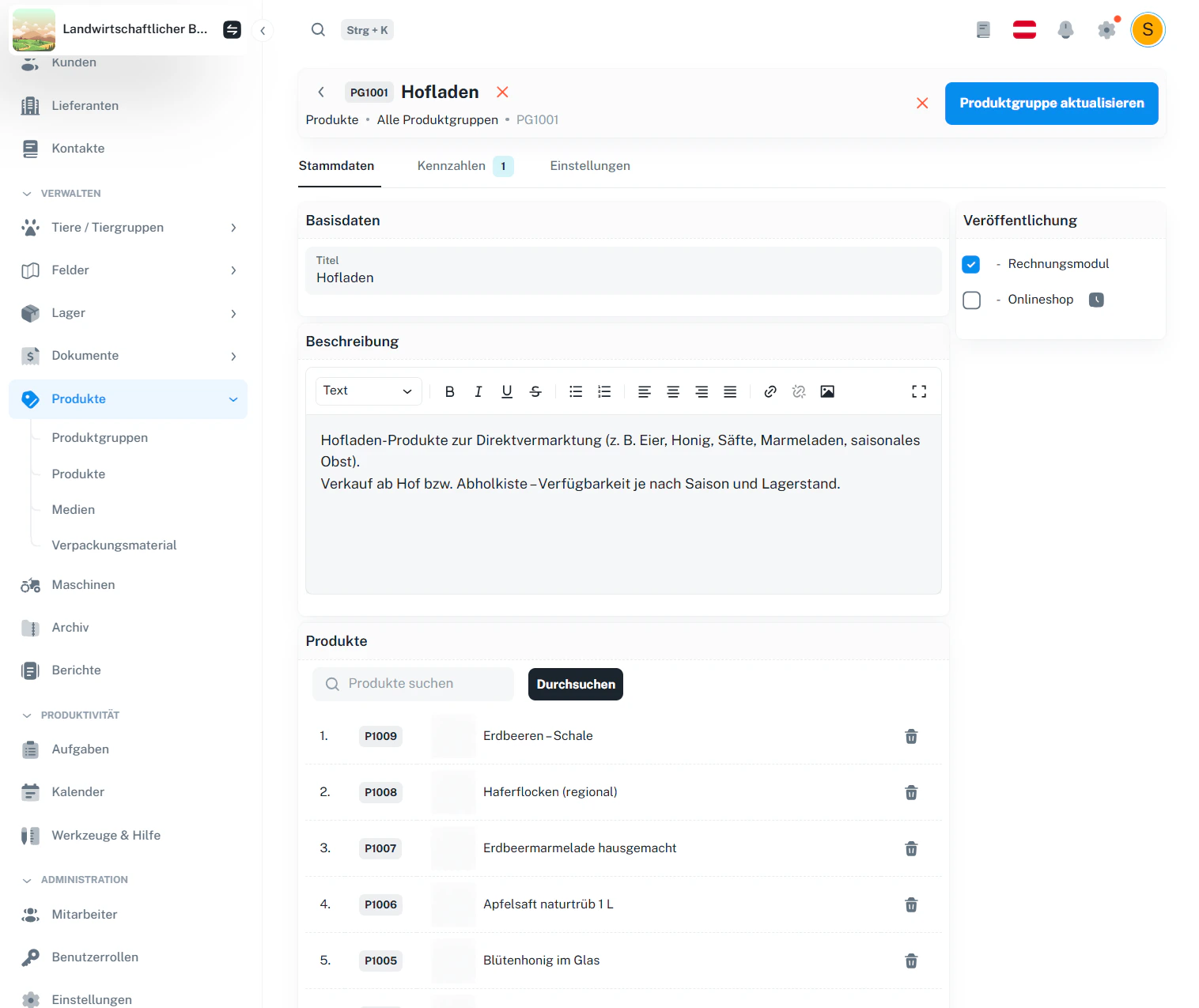Viewport: 1199px width, 1008px height.
Task: Click into the description text area
Action: tap(623, 504)
